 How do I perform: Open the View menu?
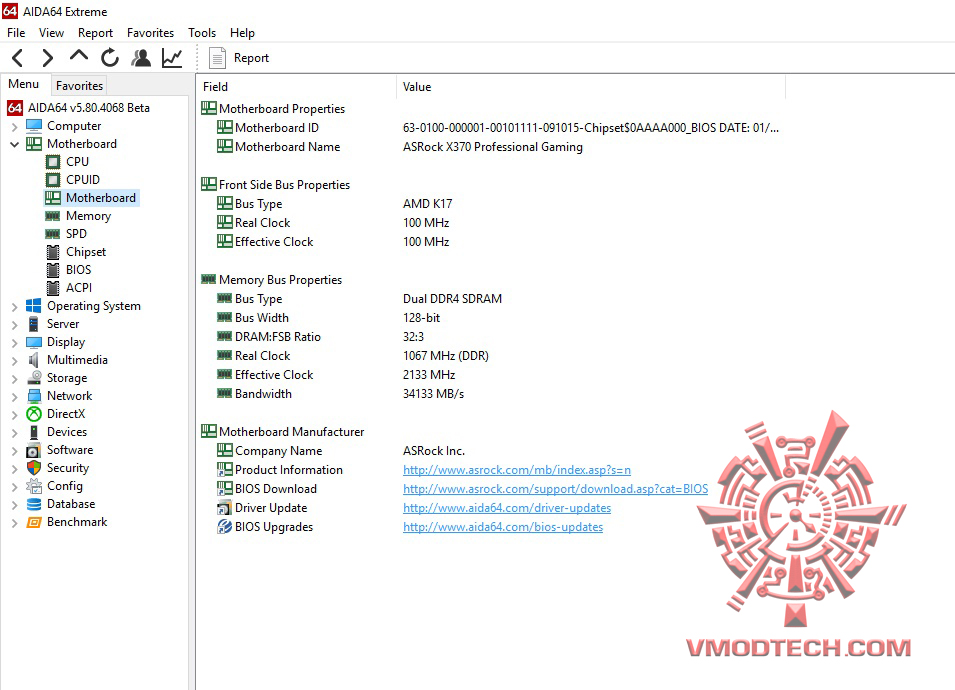(x=51, y=33)
